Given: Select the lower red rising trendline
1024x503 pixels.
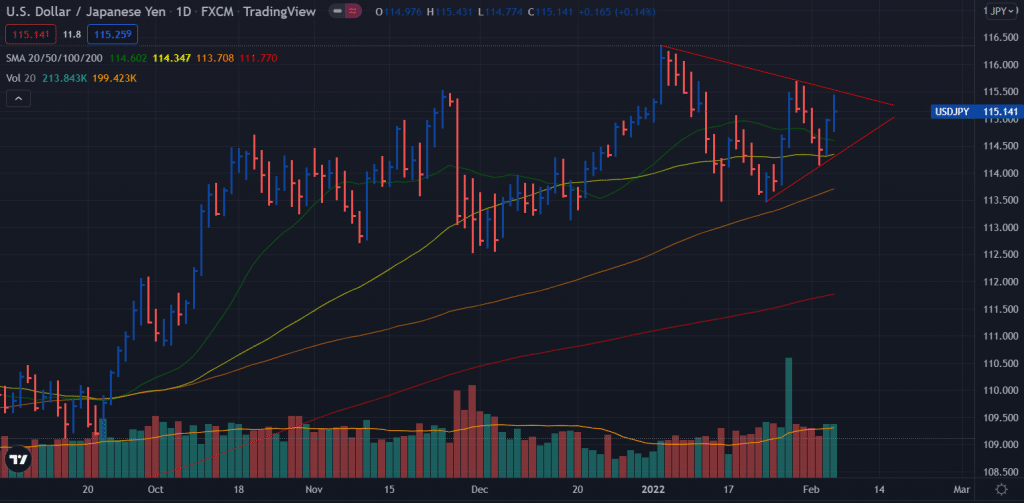Looking at the screenshot, I should (x=829, y=159).
